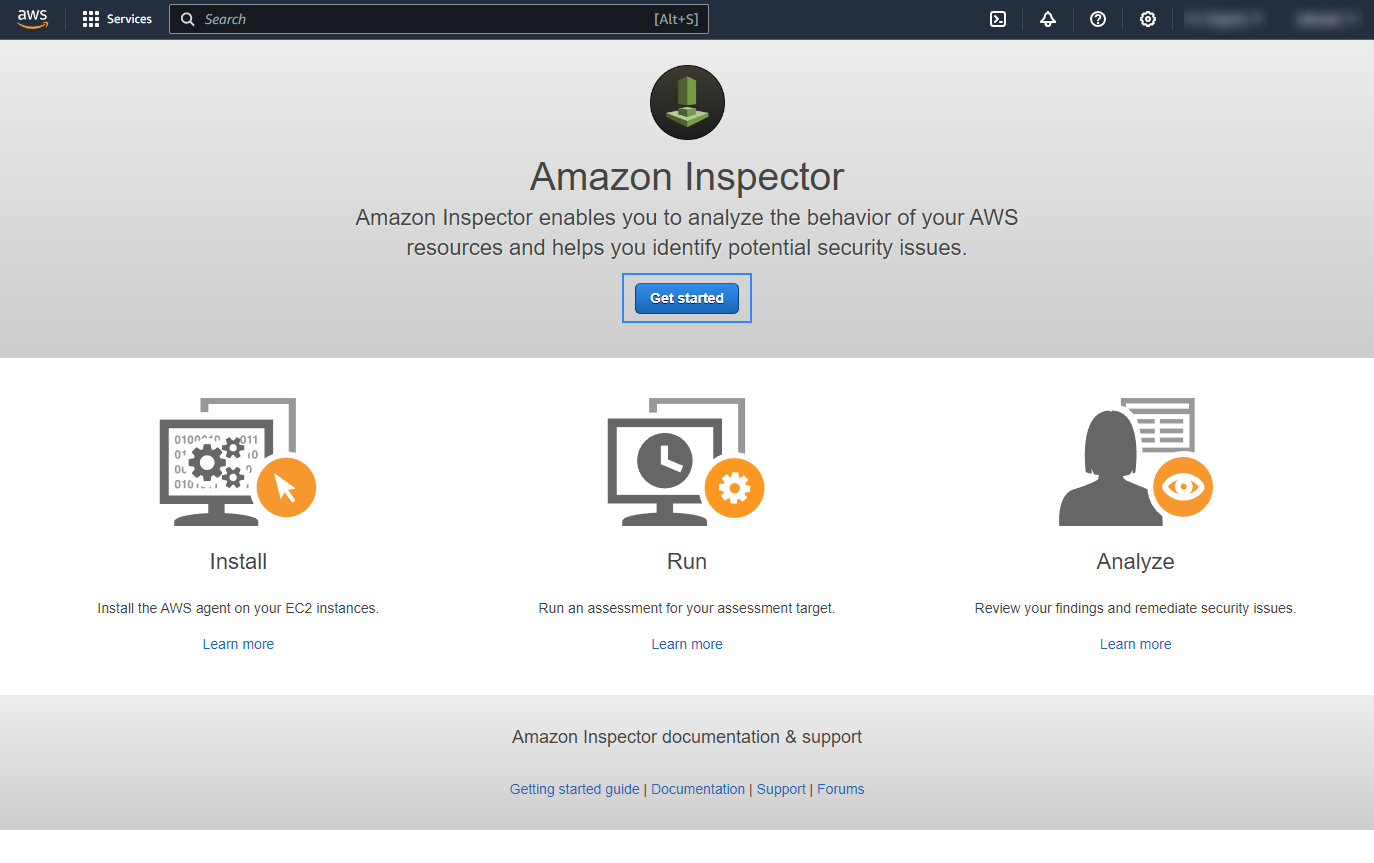Click the help question mark icon
Viewport: 1374px width, 863px height.
[x=1097, y=19]
